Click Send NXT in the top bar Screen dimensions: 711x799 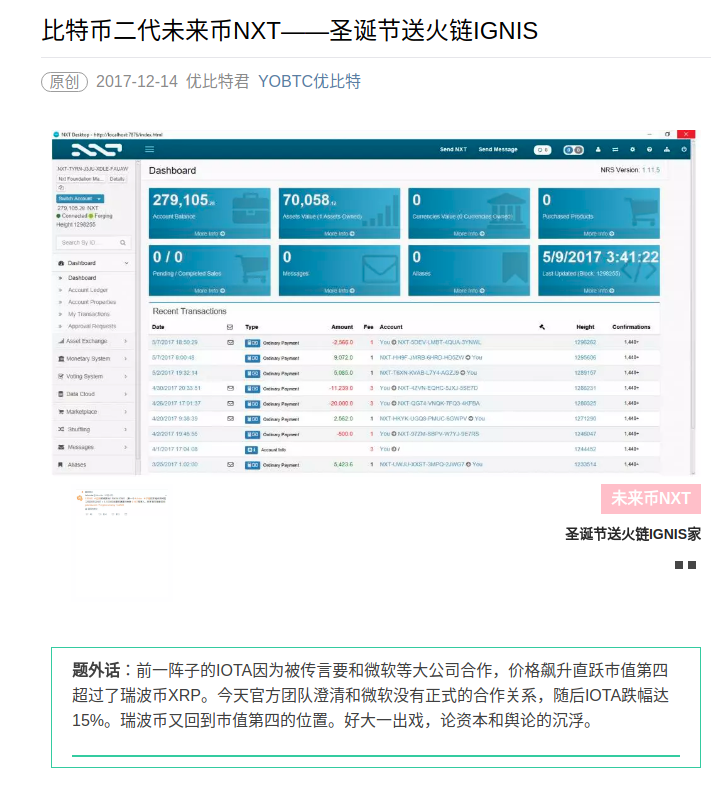point(453,149)
